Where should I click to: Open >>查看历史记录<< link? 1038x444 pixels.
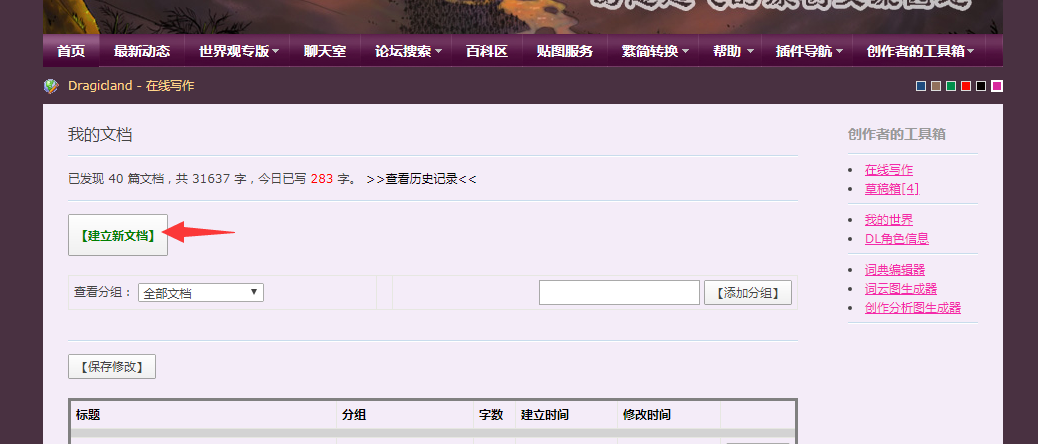(x=421, y=179)
